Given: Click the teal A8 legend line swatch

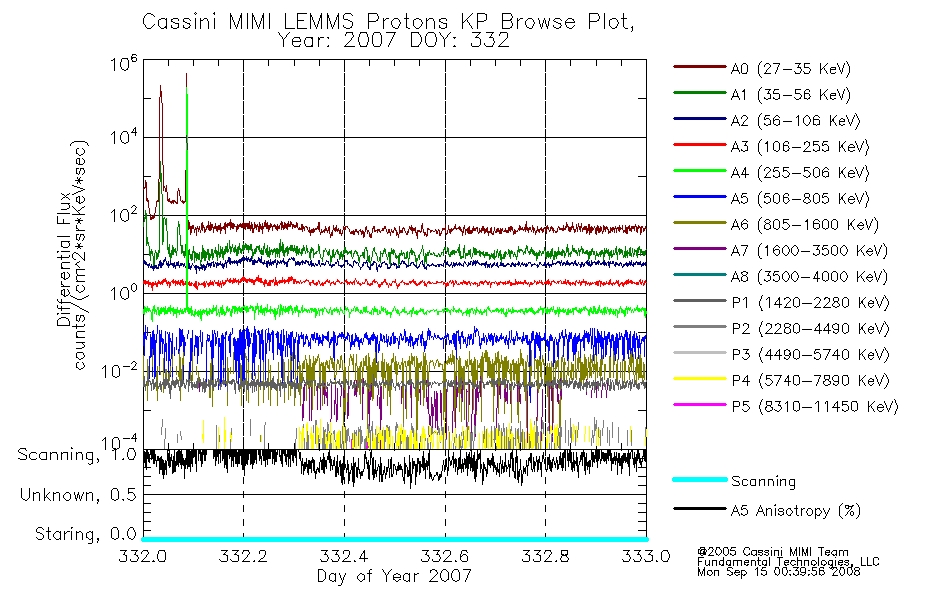Looking at the screenshot, I should [x=699, y=275].
